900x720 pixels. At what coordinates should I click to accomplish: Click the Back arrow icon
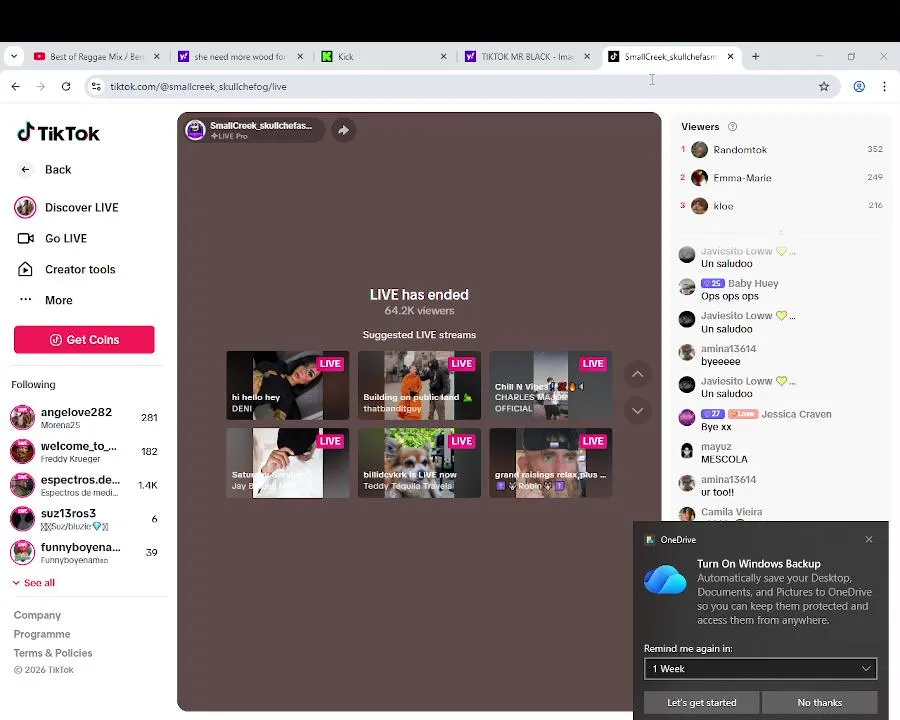point(25,169)
